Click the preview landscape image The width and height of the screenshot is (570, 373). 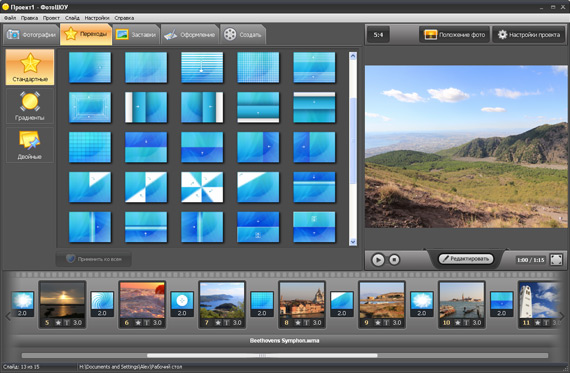click(466, 147)
